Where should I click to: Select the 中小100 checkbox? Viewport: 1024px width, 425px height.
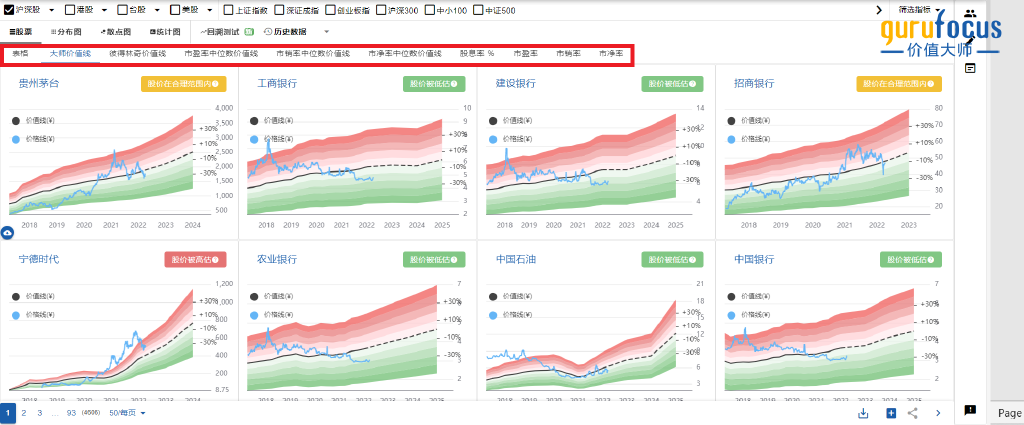(429, 10)
